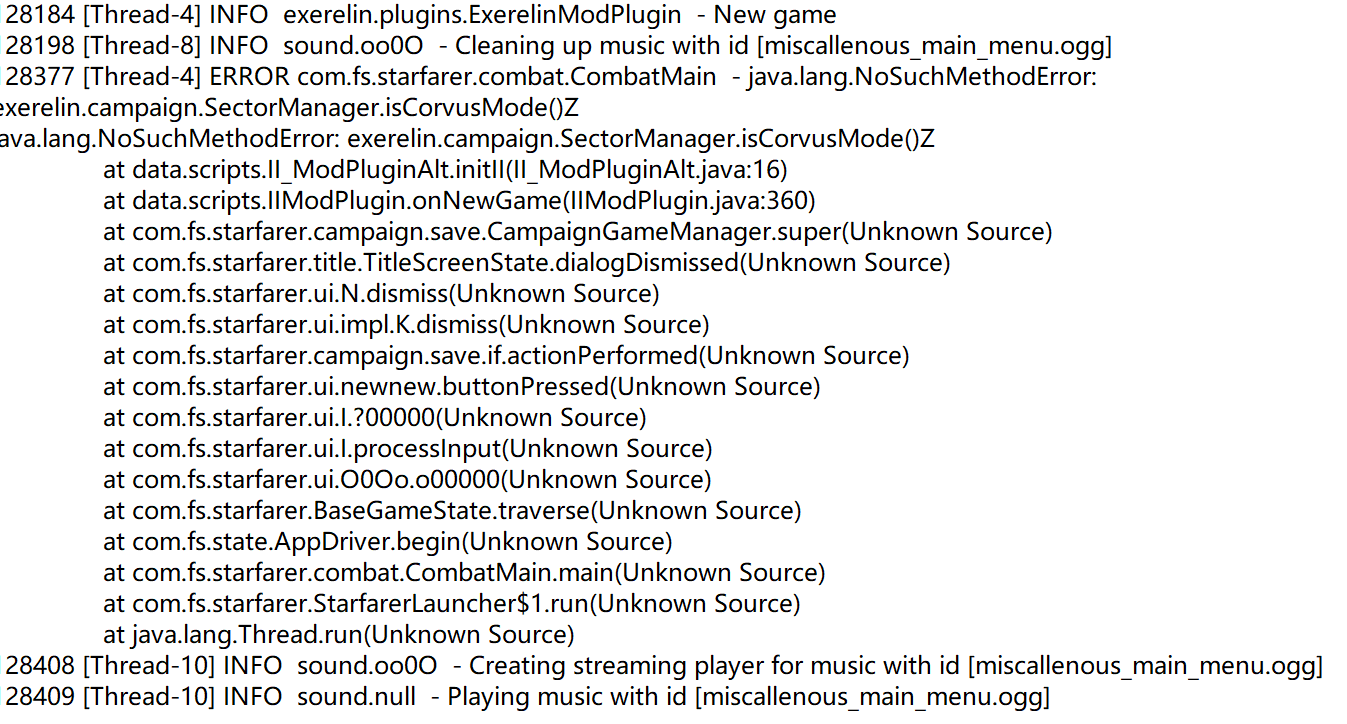Click the StarfarerLauncher$1.run stack frame
The image size is (1347, 724).
(452, 604)
